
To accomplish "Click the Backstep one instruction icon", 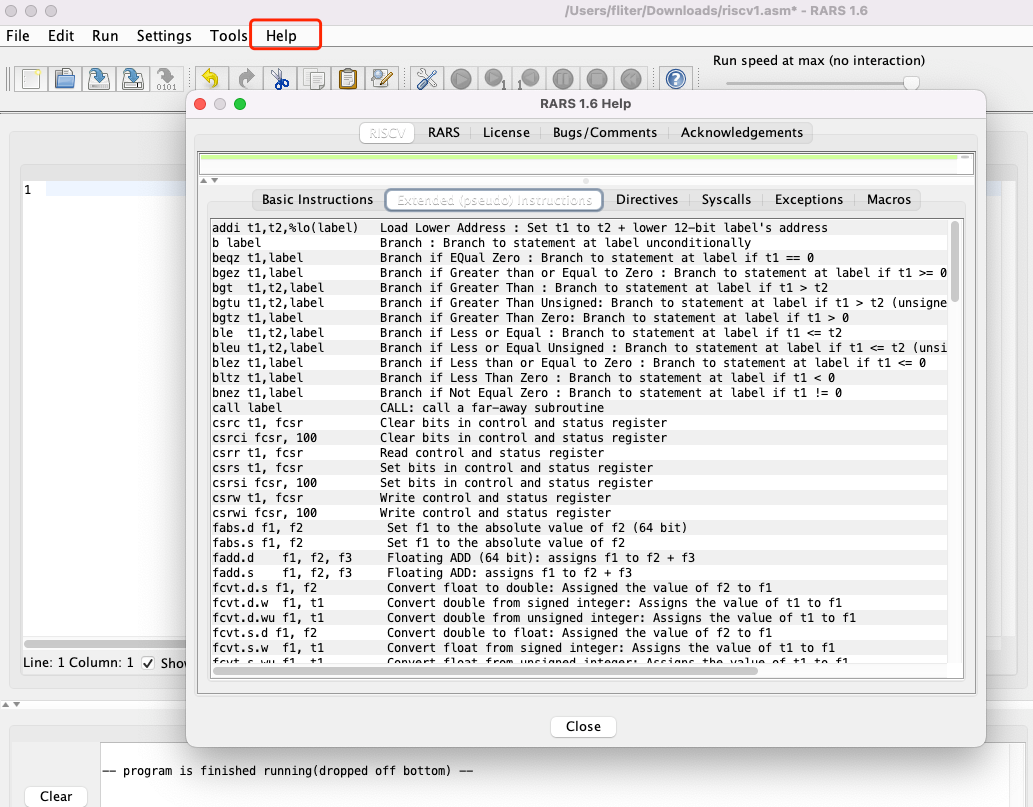I will click(x=528, y=79).
